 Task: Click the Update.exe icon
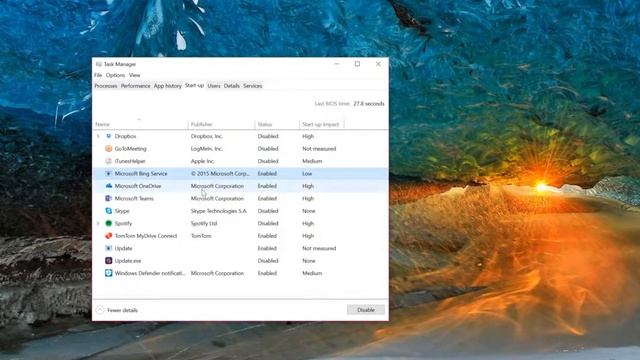point(109,260)
